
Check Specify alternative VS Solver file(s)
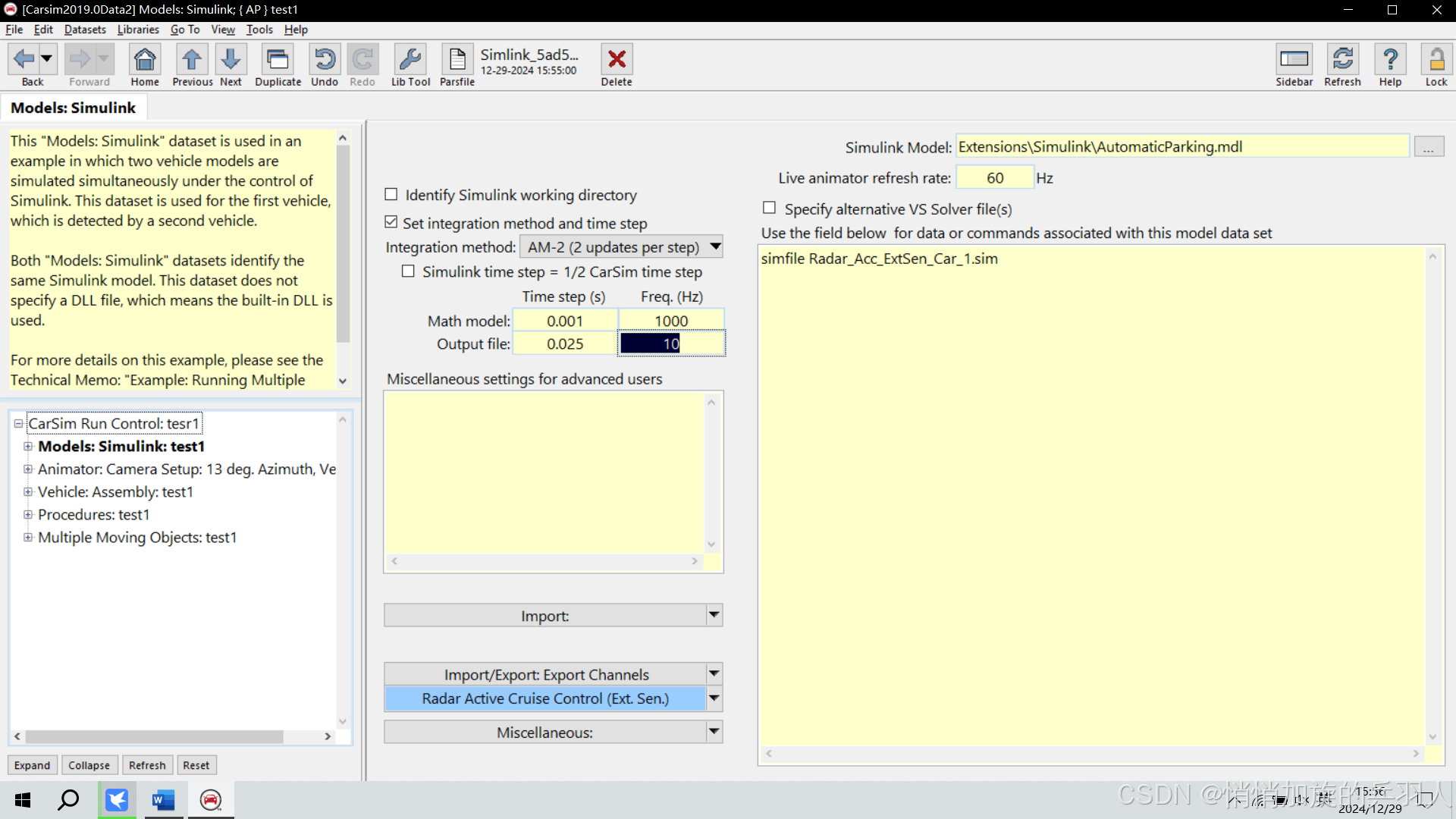[770, 209]
